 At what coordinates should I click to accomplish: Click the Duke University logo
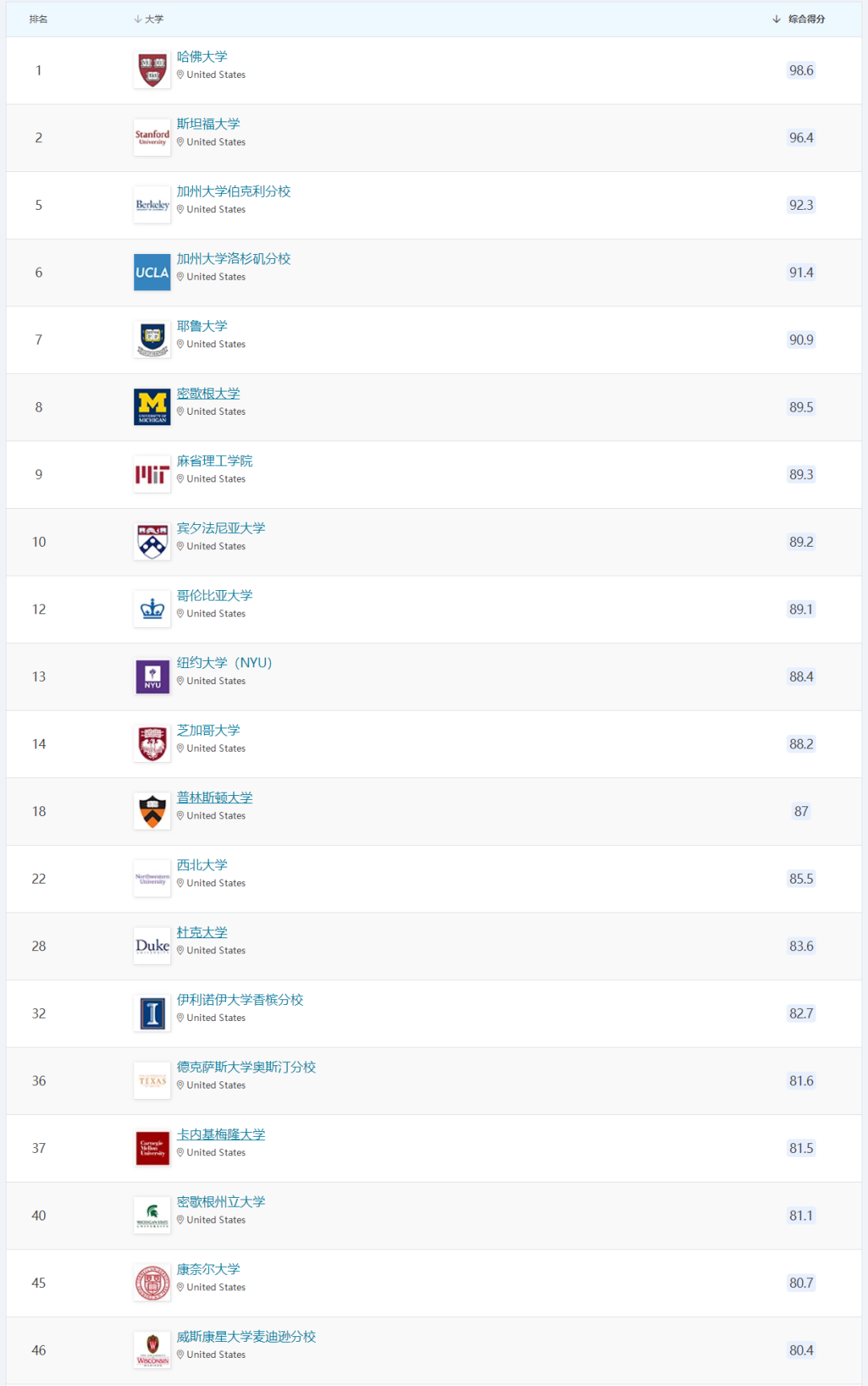152,946
